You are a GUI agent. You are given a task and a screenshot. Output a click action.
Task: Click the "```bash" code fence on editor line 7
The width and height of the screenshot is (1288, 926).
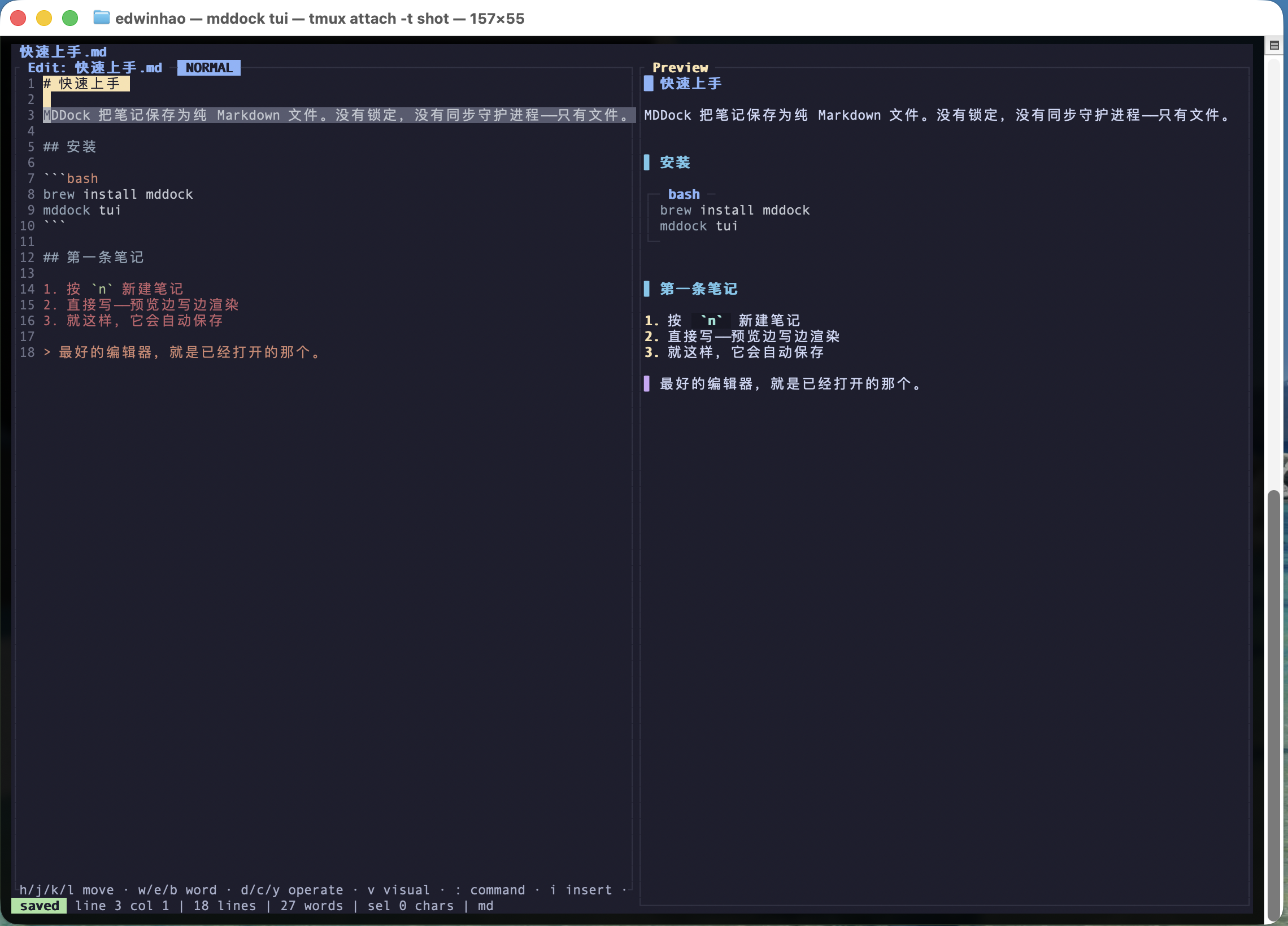71,179
